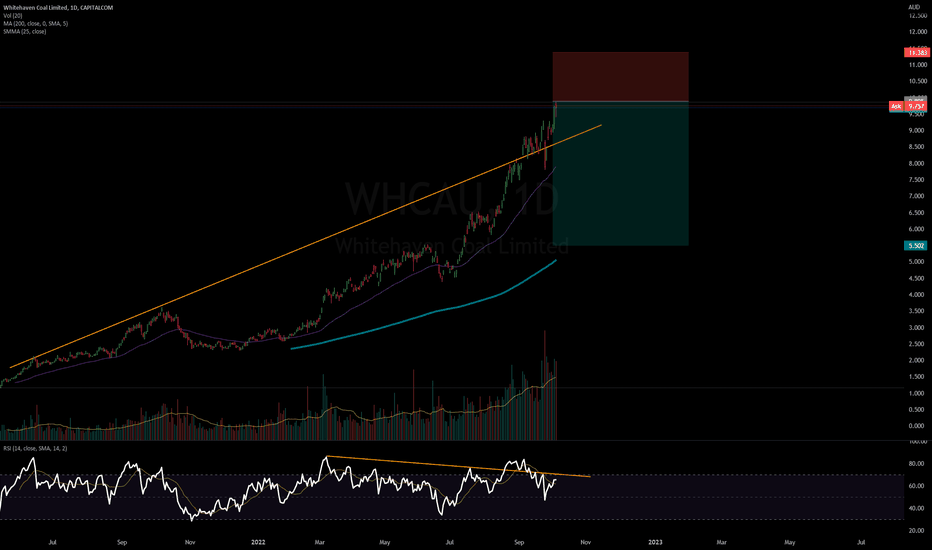
Task: Select the red stop-loss zone of short position
Action: point(621,77)
